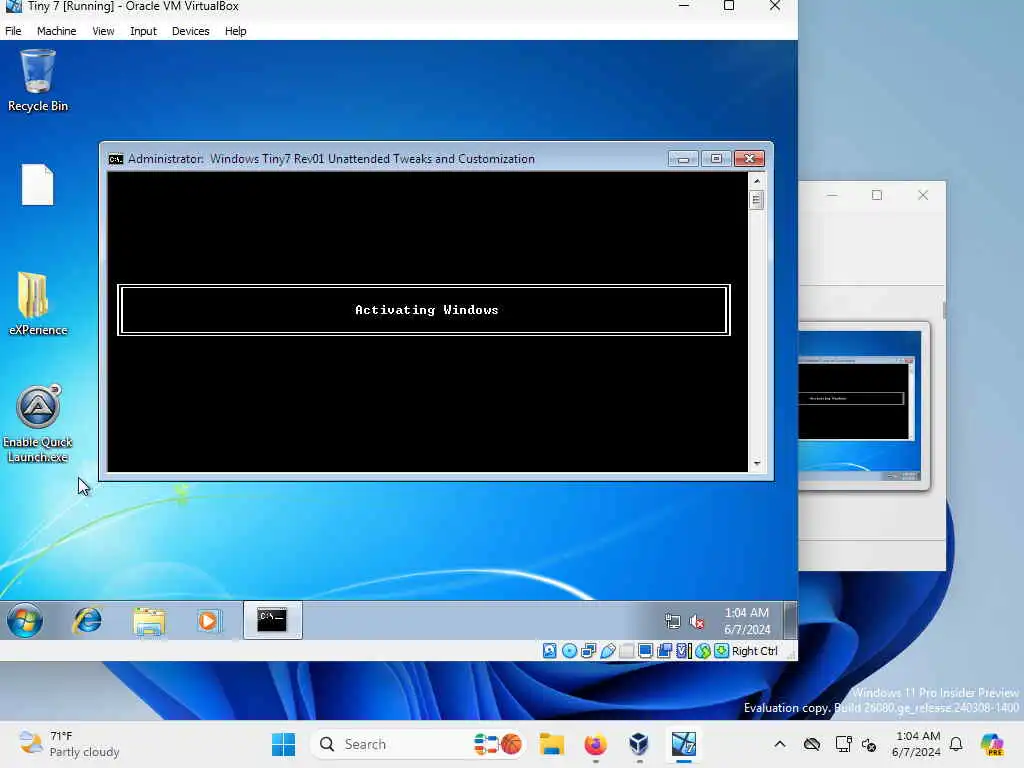Open the Windows 11 Start button
The image size is (1024, 768).
283,744
